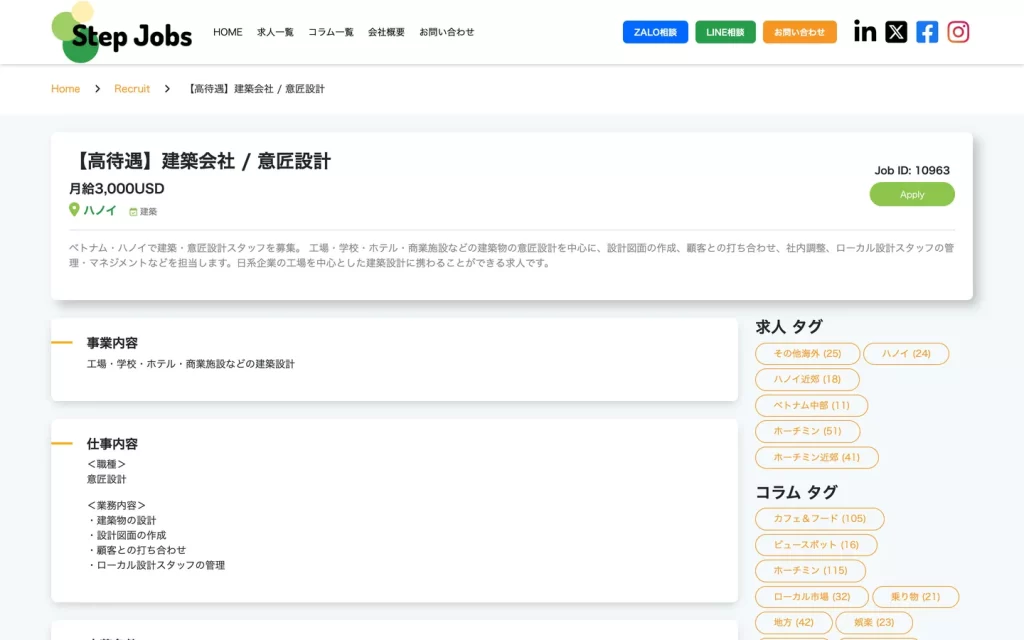Click breadcrumb chevron after Home

(x=97, y=89)
